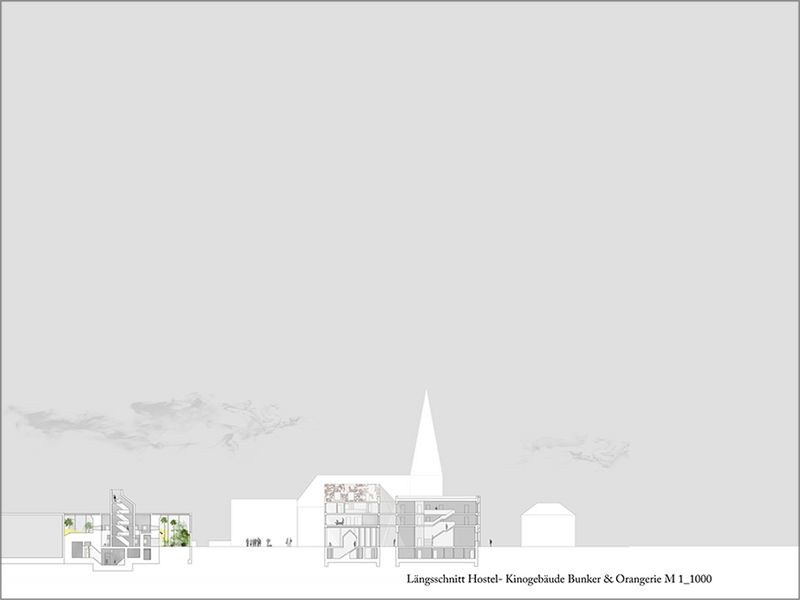The image size is (800, 600).
Task: Click the caption "Längsschnitt Hostel- Kinogebäude Bunker & Orangerie M 1_1000"
Action: point(559,579)
